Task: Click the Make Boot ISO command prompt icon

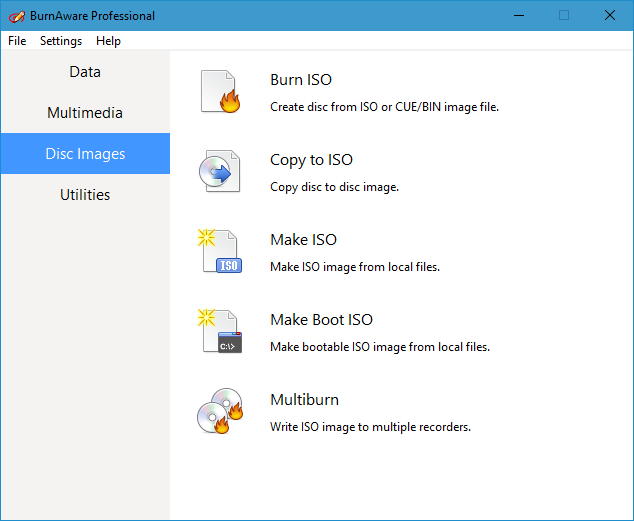Action: [220, 331]
